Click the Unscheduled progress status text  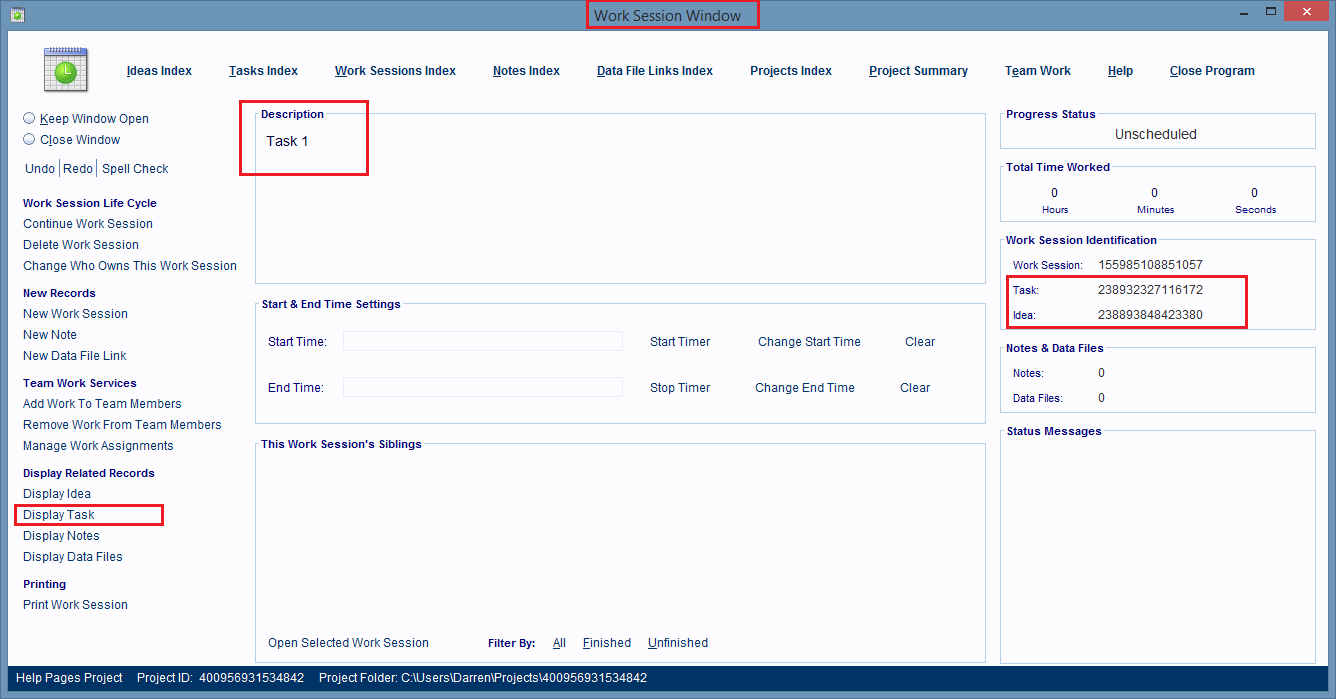1156,134
